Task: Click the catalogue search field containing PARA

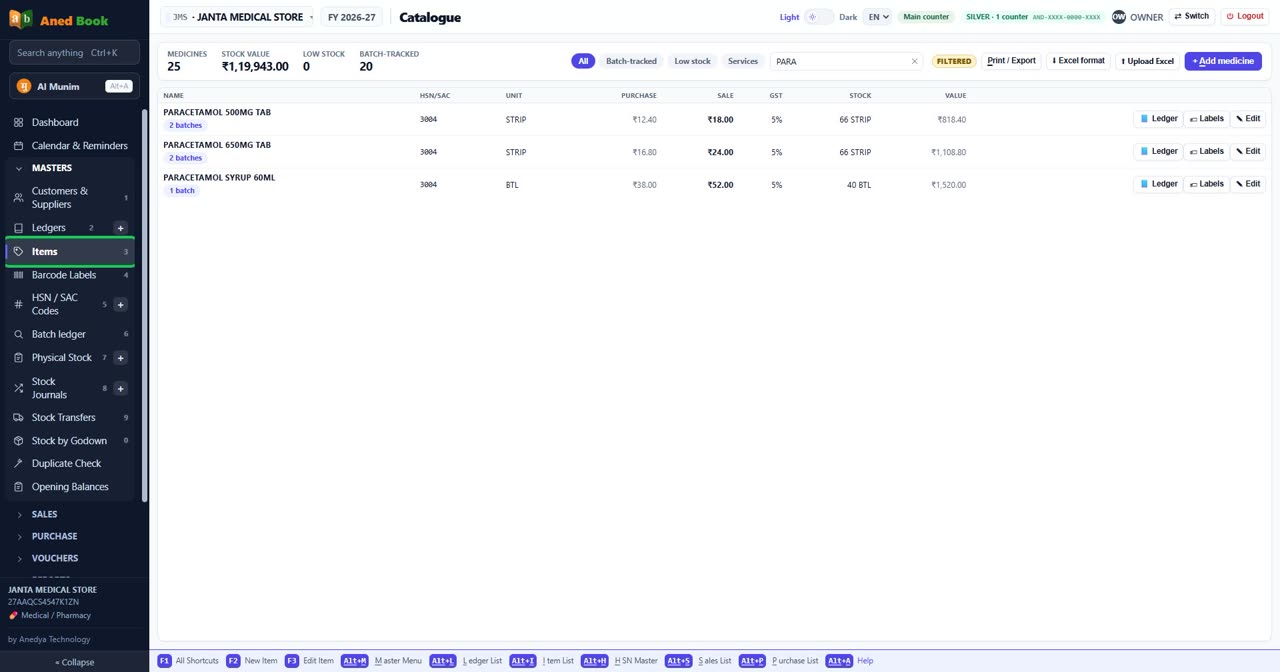Action: (847, 61)
